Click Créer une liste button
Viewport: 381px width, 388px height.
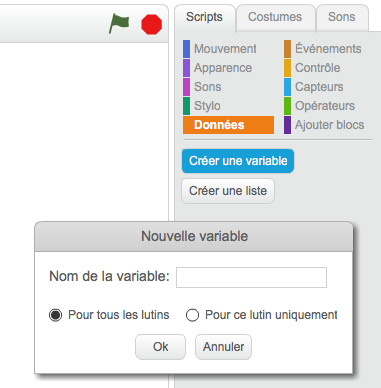point(228,191)
